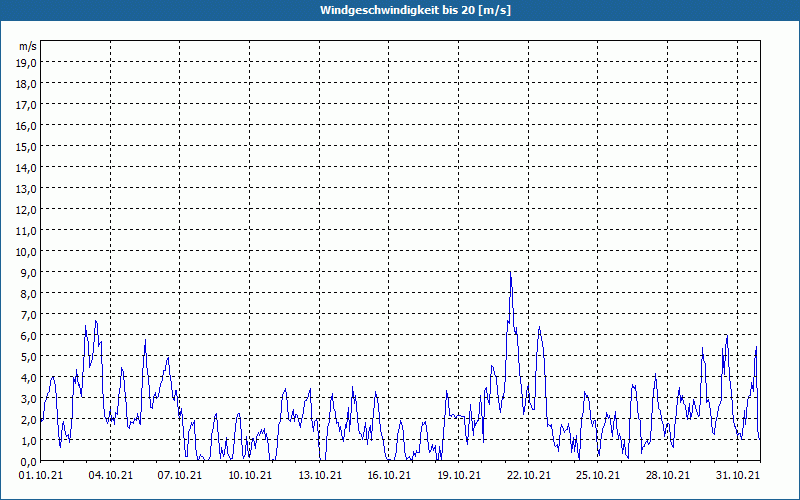
Task: Click the 16.10.21 date label
Action: pos(389,475)
